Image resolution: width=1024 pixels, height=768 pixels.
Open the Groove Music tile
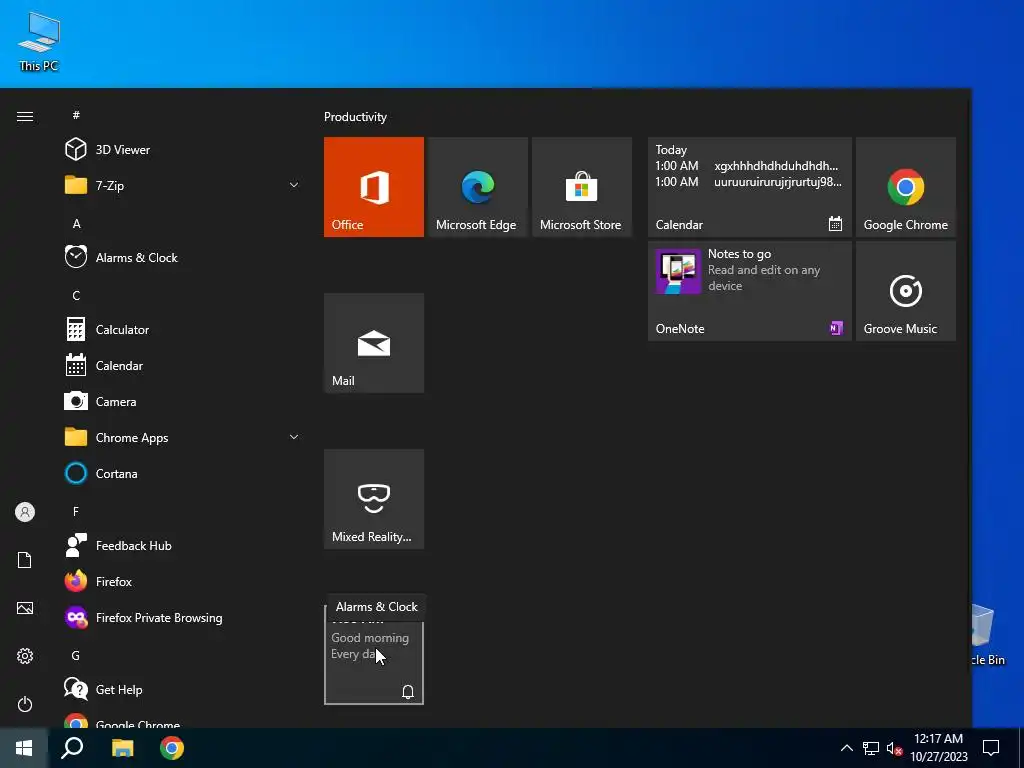tap(906, 291)
